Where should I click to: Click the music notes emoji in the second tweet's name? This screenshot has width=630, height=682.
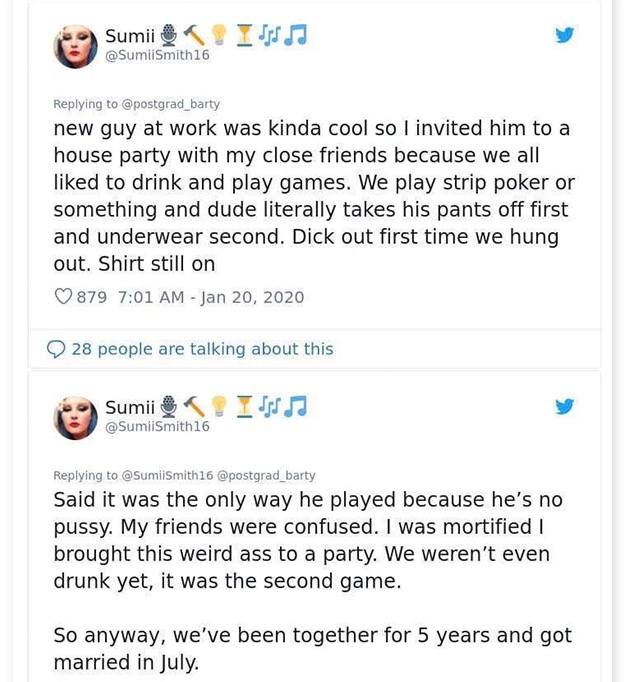point(292,406)
